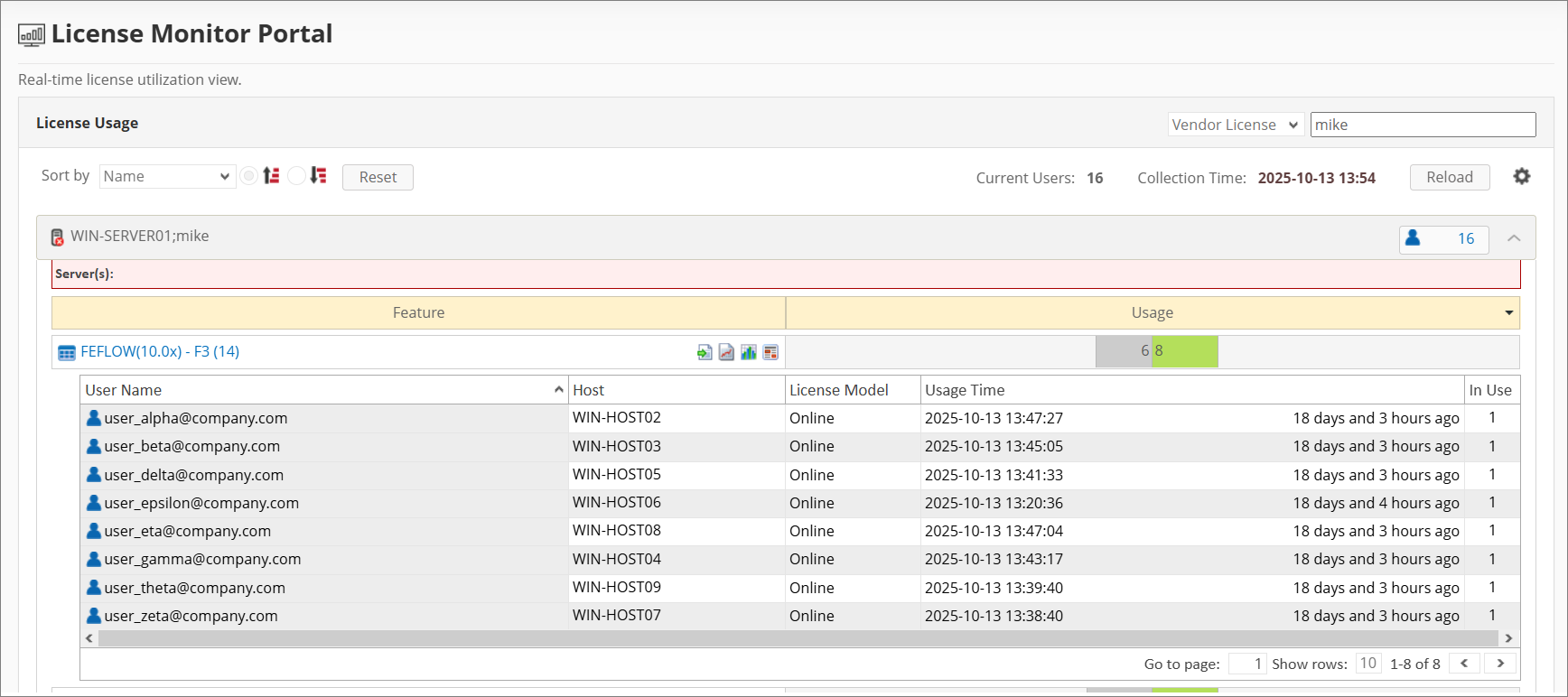Click the Host column header
This screenshot has height=697, width=1568.
677,390
